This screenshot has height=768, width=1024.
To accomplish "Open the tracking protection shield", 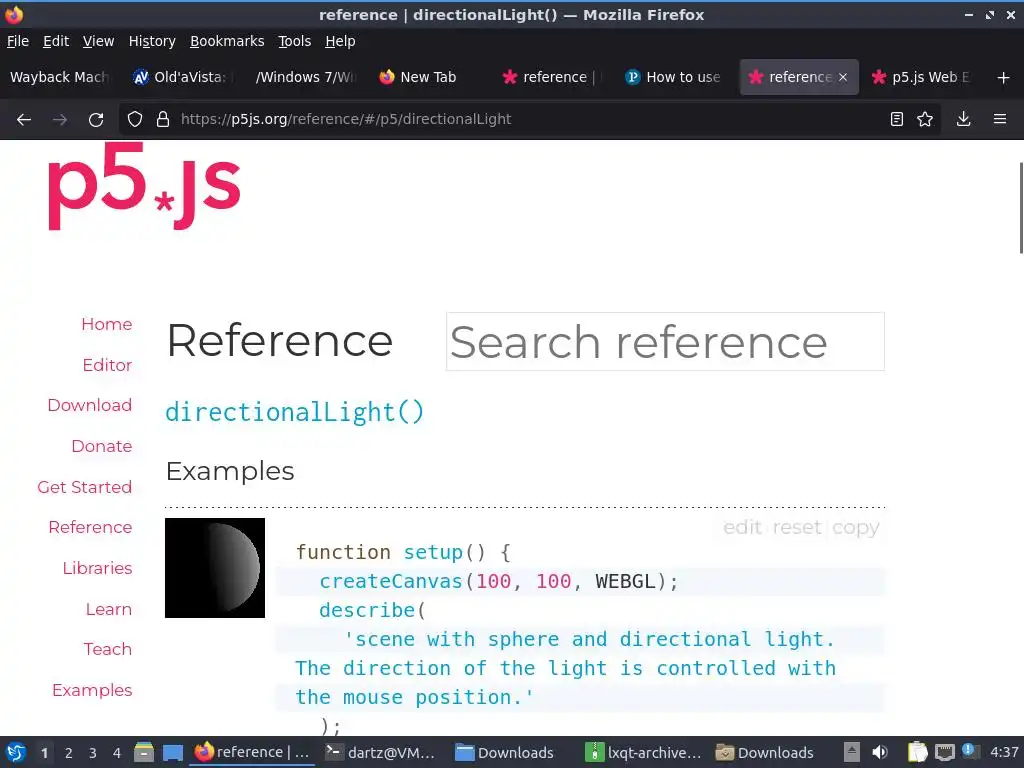I will click(x=135, y=119).
